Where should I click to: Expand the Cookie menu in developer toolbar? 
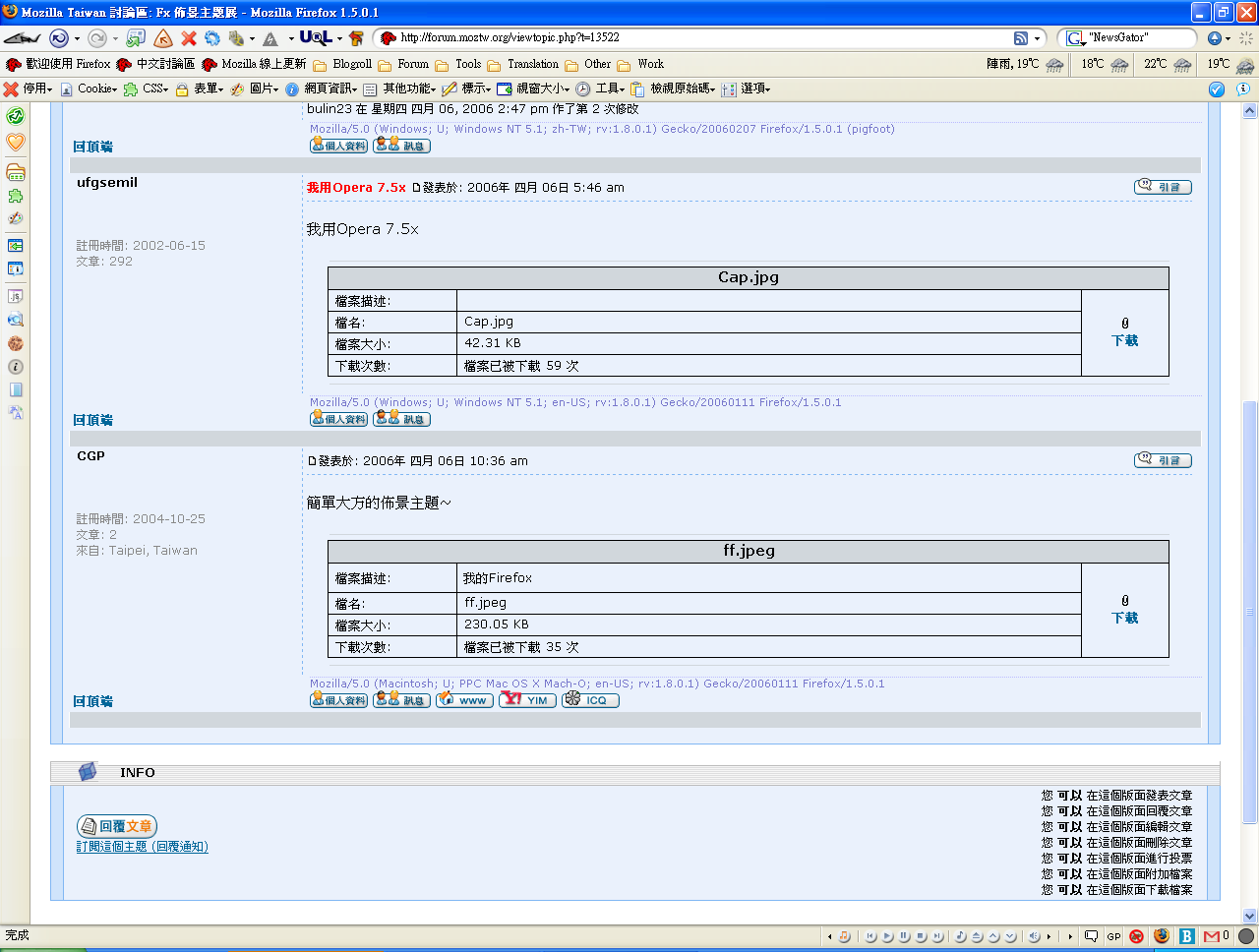click(x=96, y=89)
